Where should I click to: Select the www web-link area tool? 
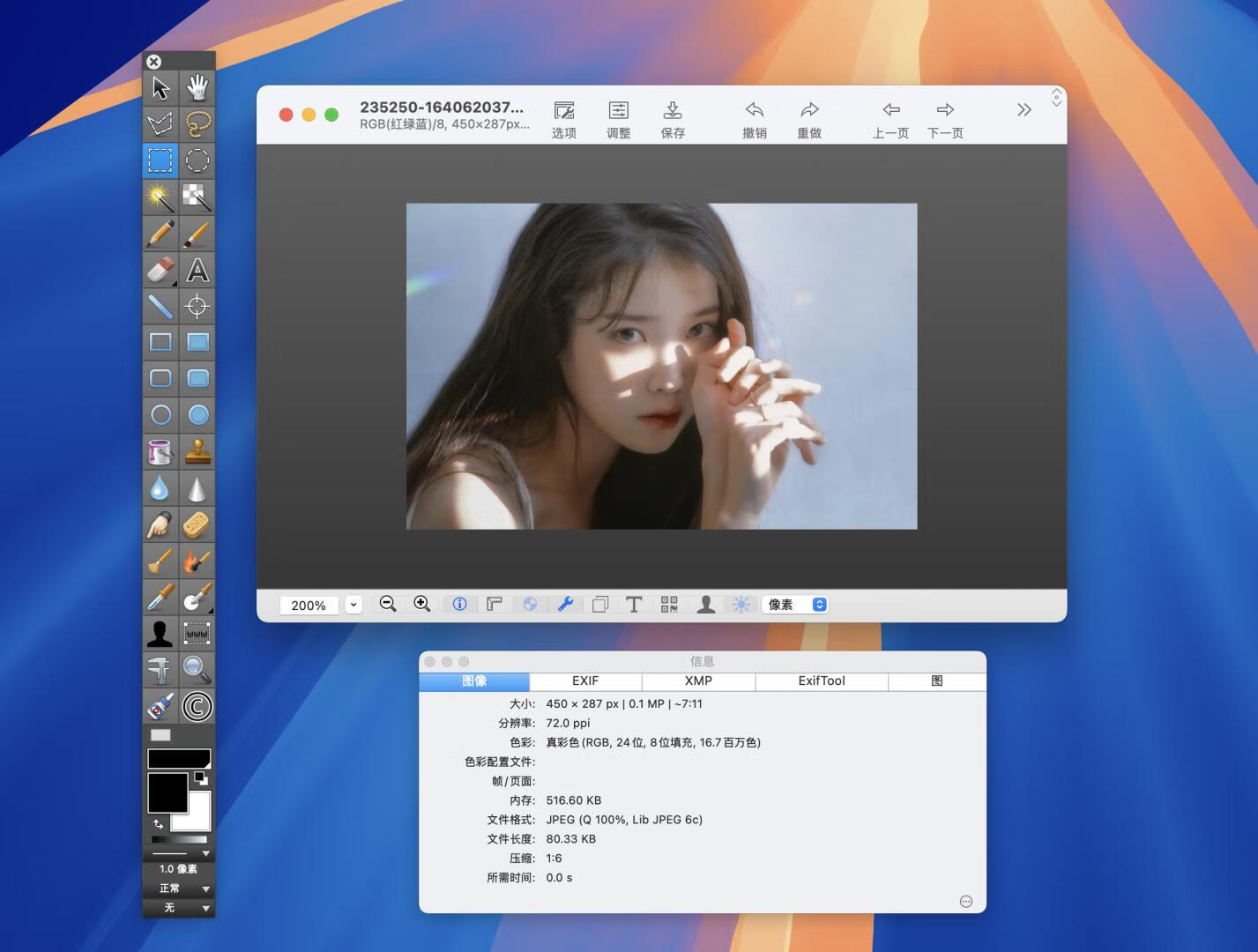[197, 634]
